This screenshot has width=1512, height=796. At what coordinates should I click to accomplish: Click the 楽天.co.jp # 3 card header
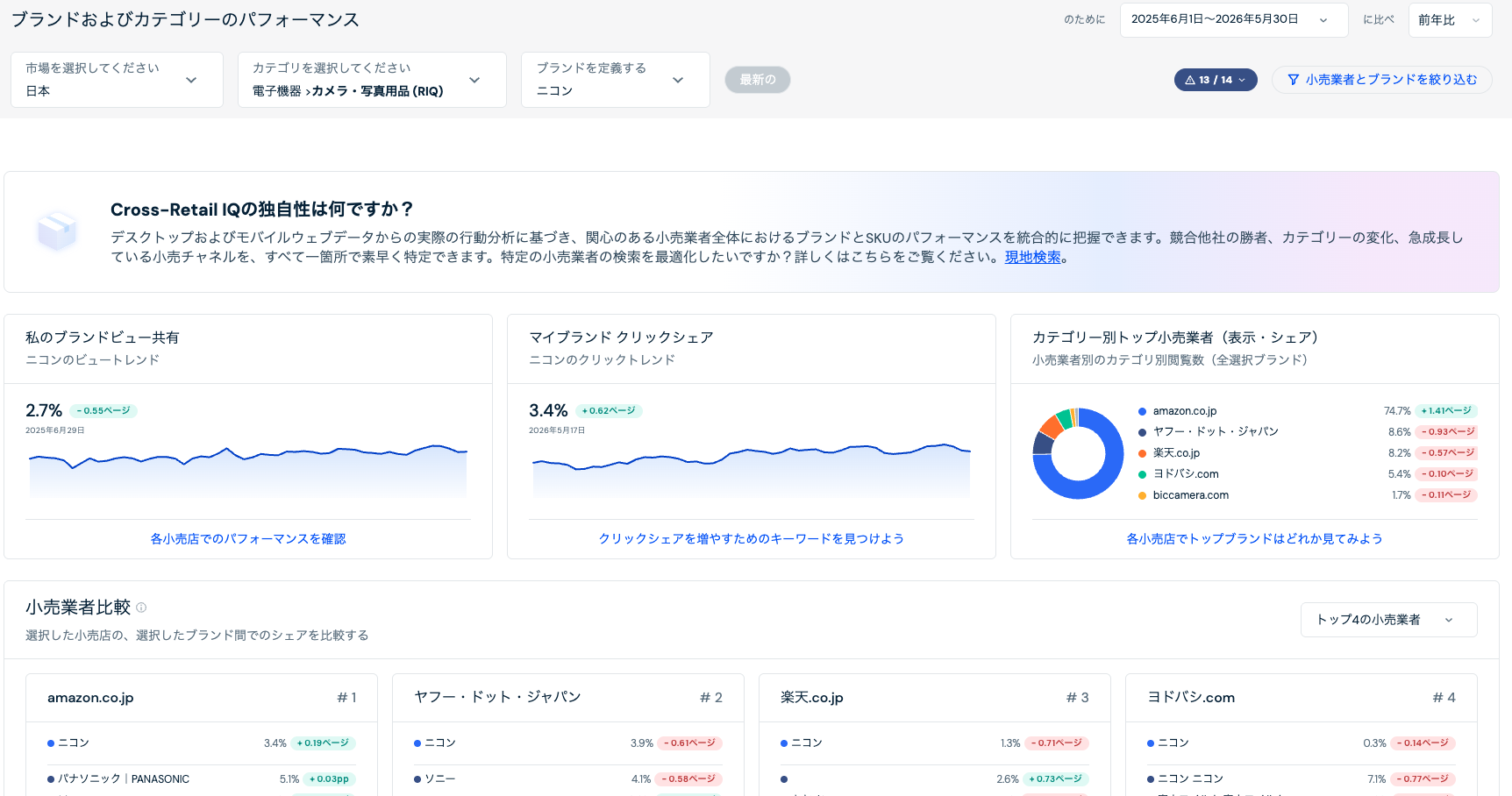point(935,698)
